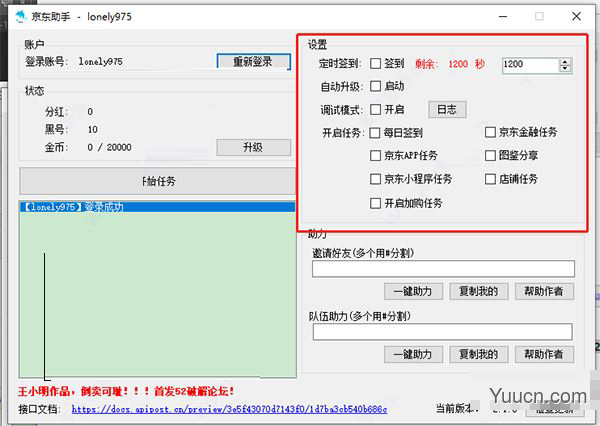Enable the 签到 timed sign-in checkbox
The image size is (600, 426).
(375, 64)
